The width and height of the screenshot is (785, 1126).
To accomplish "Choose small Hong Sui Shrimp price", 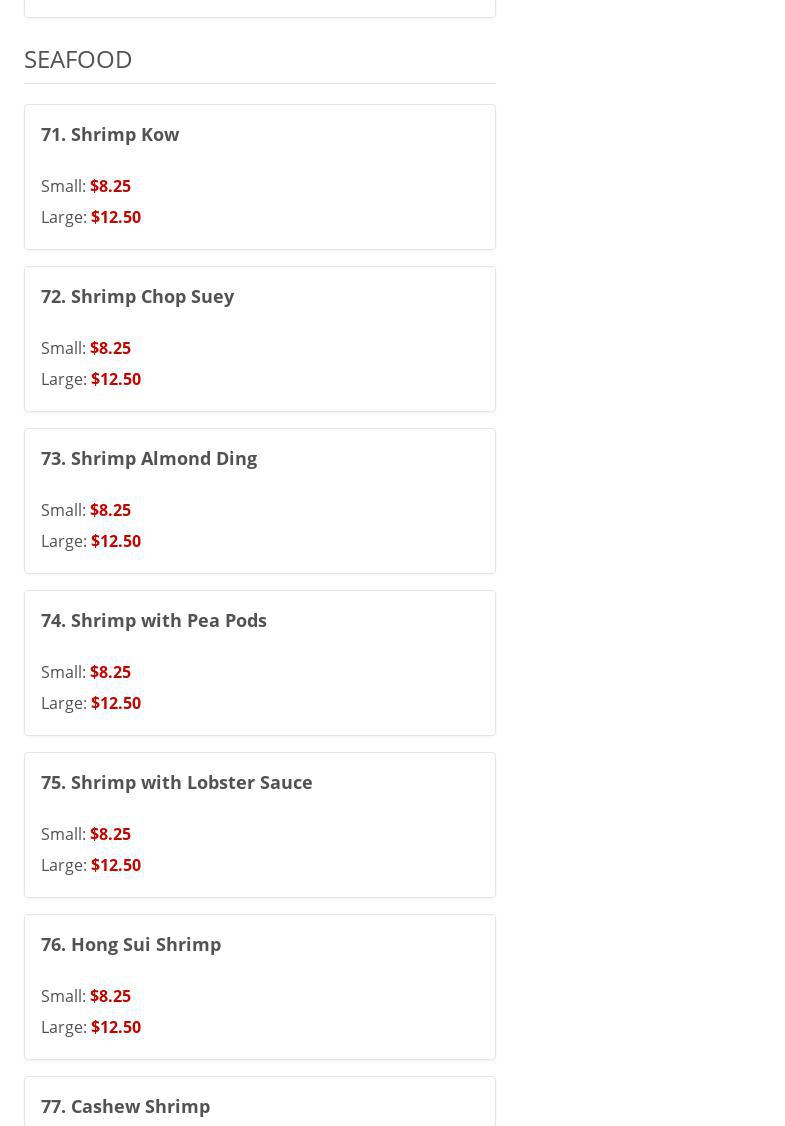I will tap(110, 996).
